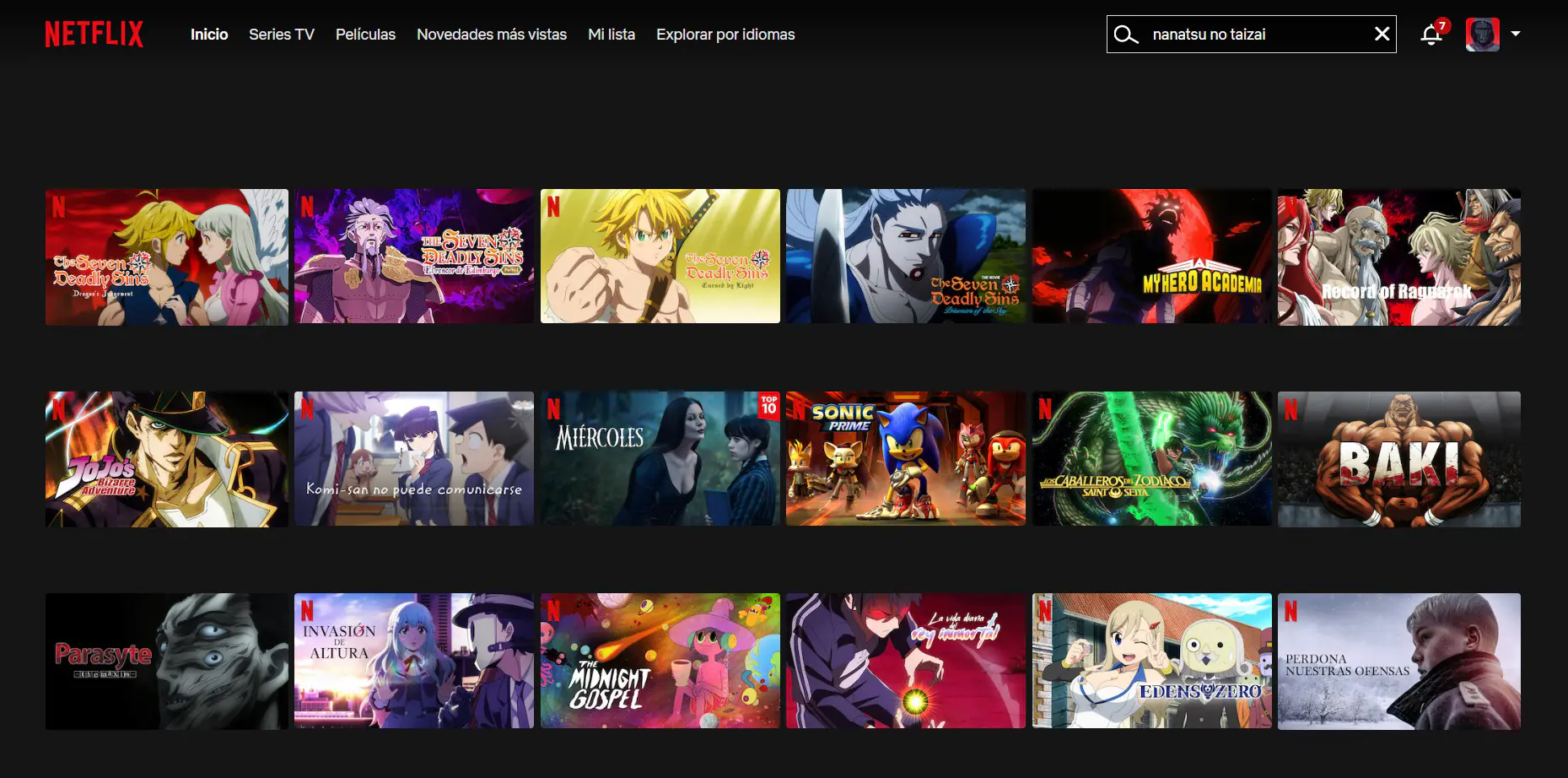Click the Netflix logo
This screenshot has height=778, width=1568.
click(x=94, y=34)
